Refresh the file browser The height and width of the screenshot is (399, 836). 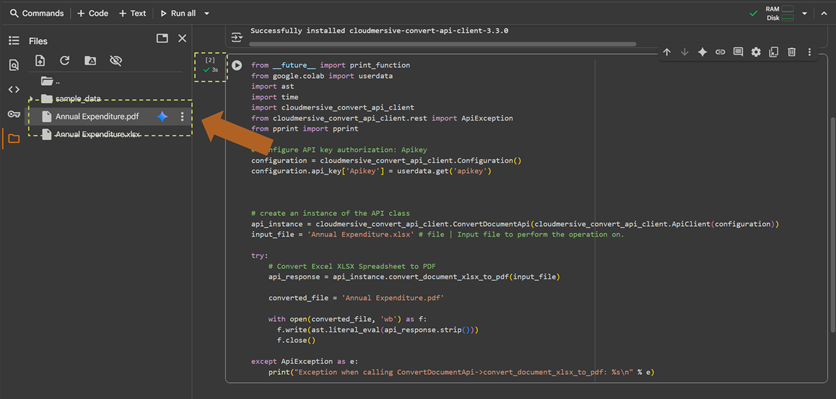click(x=65, y=61)
